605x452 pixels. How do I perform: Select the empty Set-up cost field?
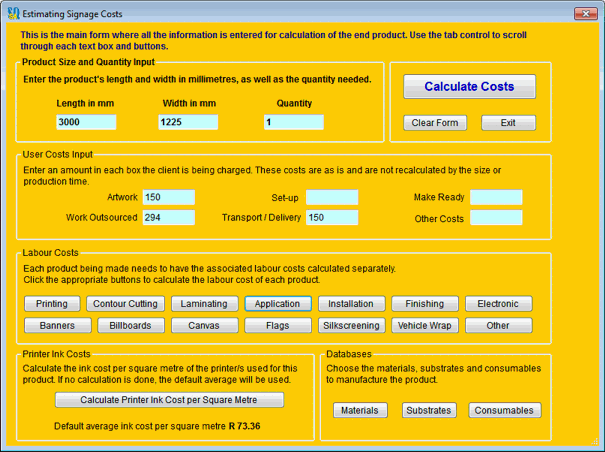331,198
